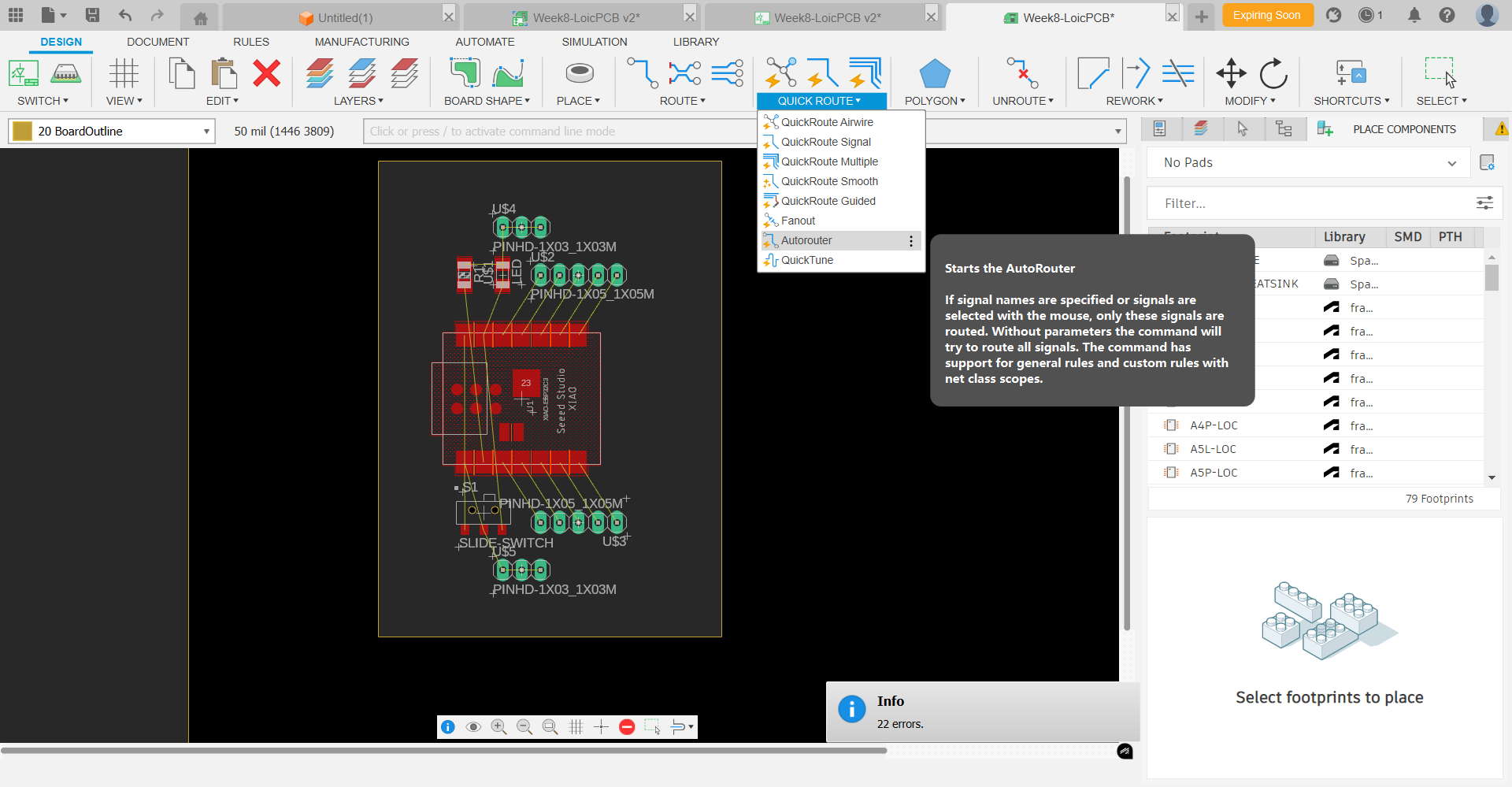Toggle the eye visibility icon in bottom toolbar
The width and height of the screenshot is (1512, 787).
pos(473,727)
